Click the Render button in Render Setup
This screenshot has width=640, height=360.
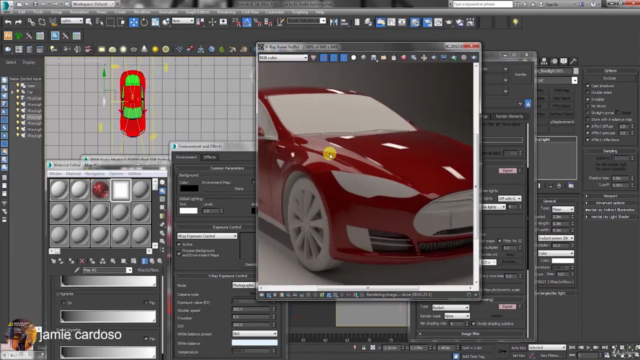point(520,74)
